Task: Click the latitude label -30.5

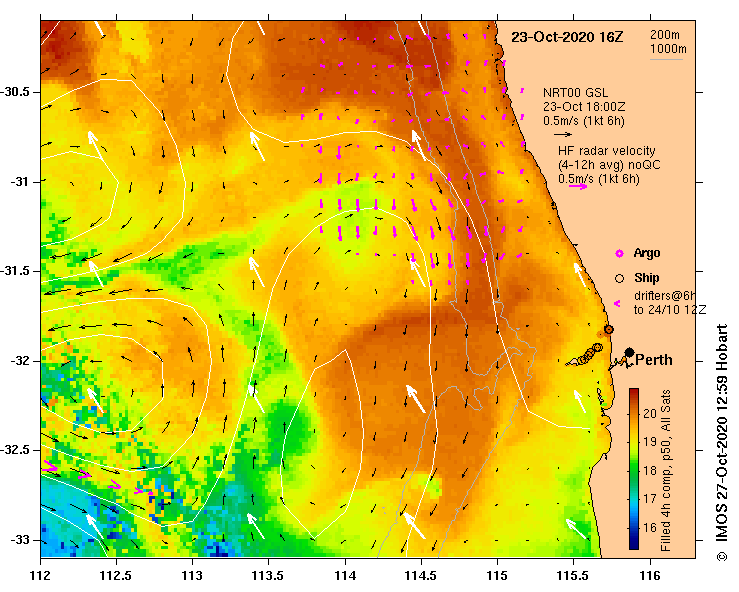Action: pos(16,91)
